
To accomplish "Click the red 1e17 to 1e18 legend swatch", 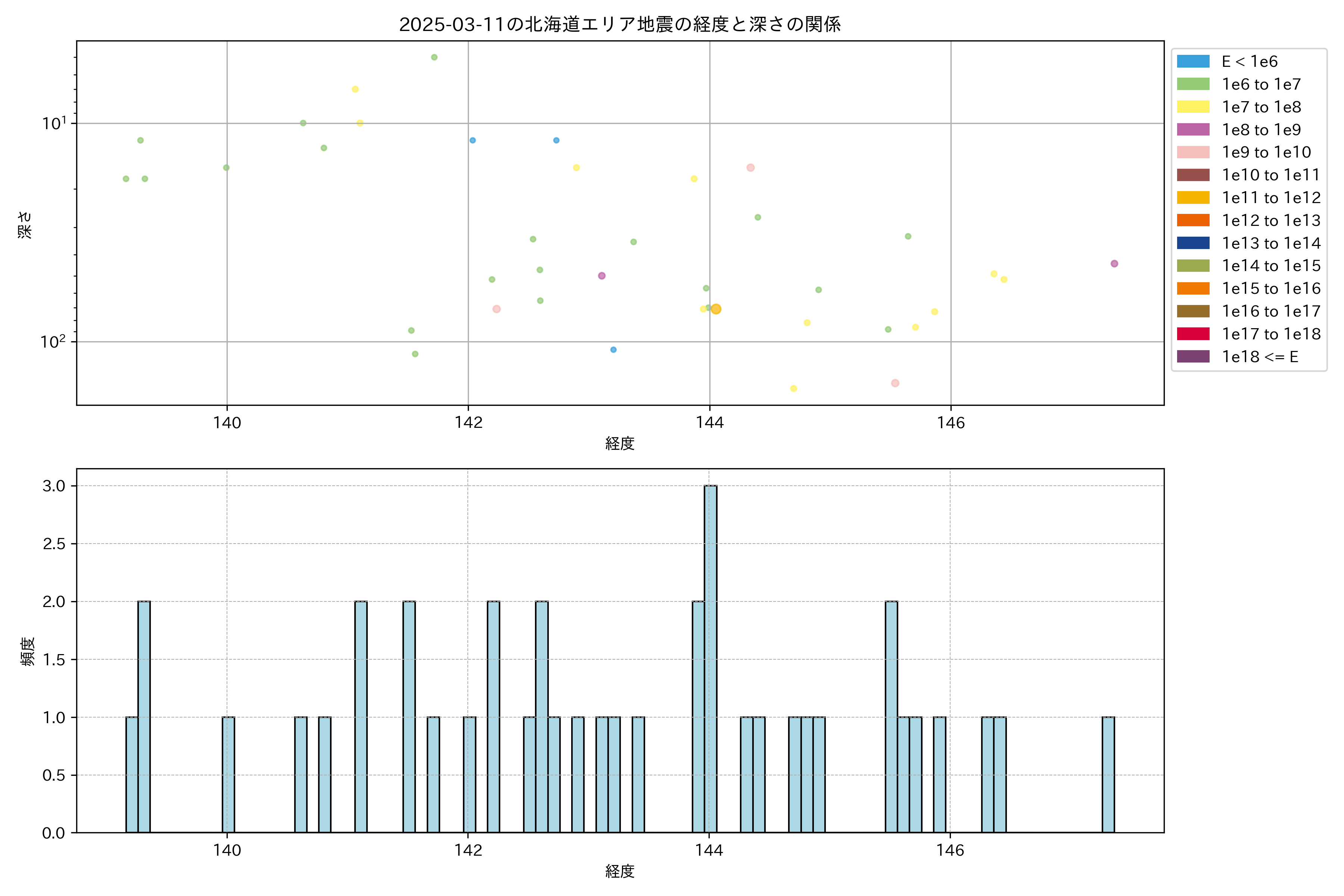I will point(1192,334).
